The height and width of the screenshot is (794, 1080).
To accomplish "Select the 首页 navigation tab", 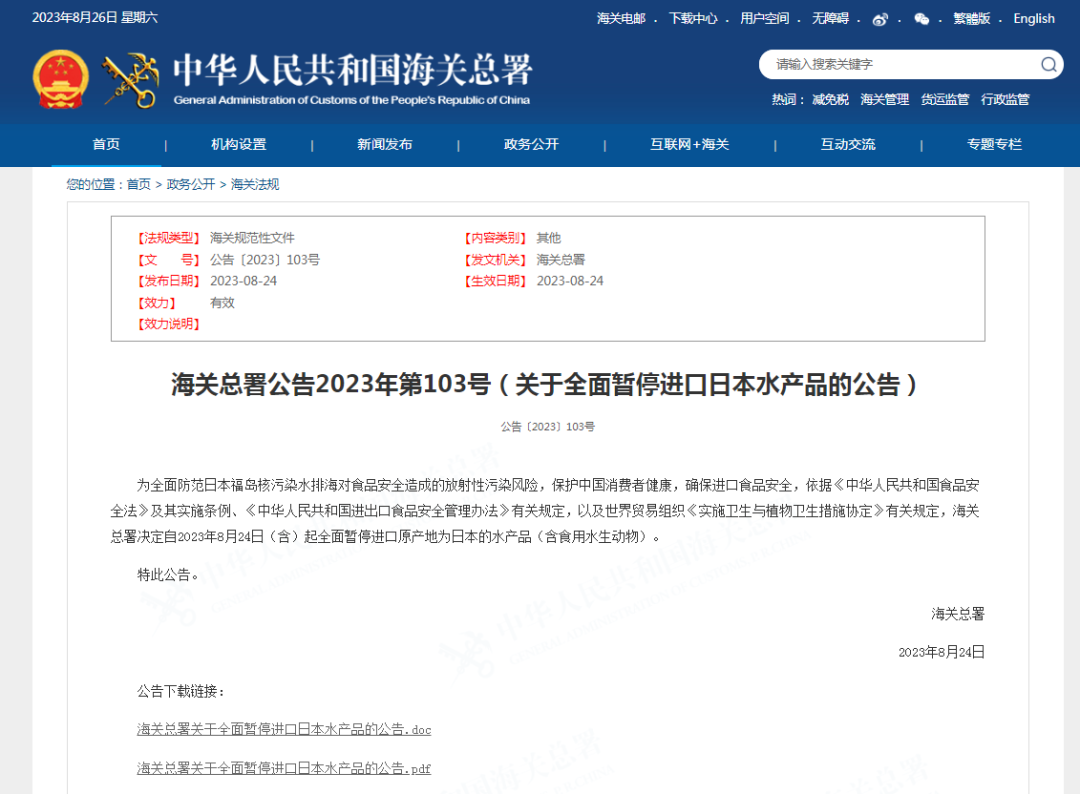I will [106, 144].
